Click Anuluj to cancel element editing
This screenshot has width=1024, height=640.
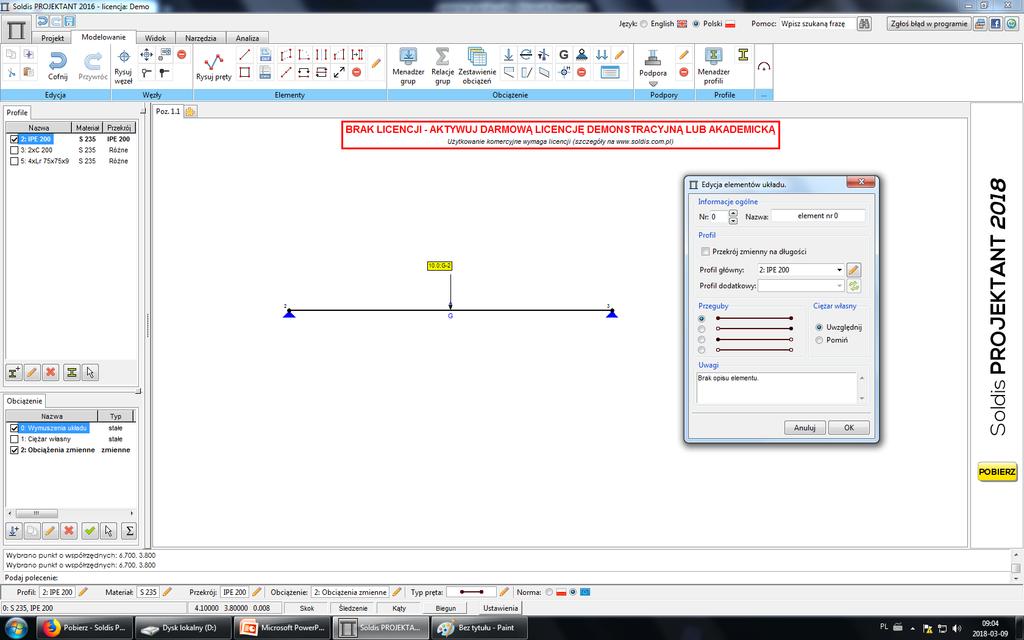pyautogui.click(x=805, y=428)
